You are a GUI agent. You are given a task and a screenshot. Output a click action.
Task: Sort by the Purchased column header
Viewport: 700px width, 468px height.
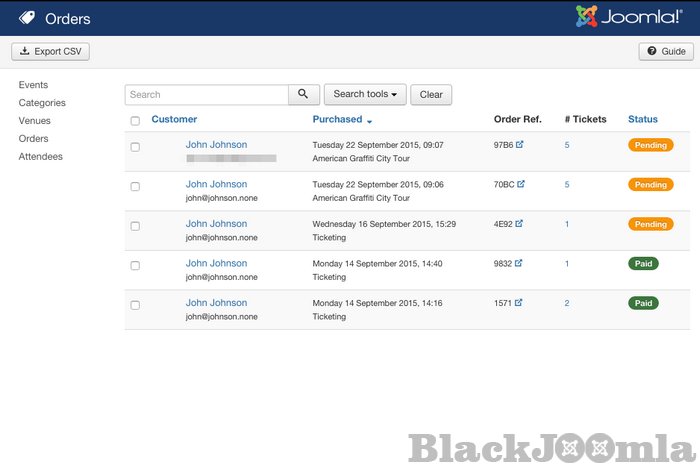(337, 120)
